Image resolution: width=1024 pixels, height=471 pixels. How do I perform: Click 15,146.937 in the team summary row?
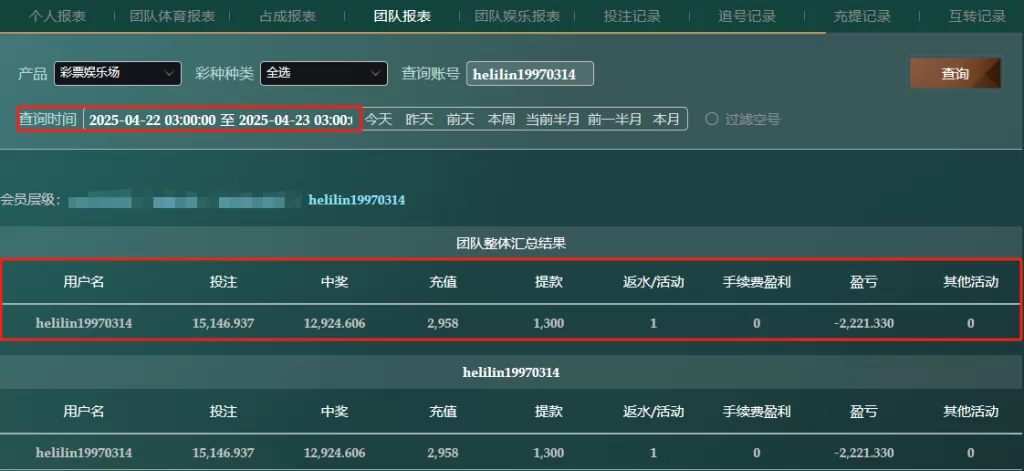pos(223,323)
